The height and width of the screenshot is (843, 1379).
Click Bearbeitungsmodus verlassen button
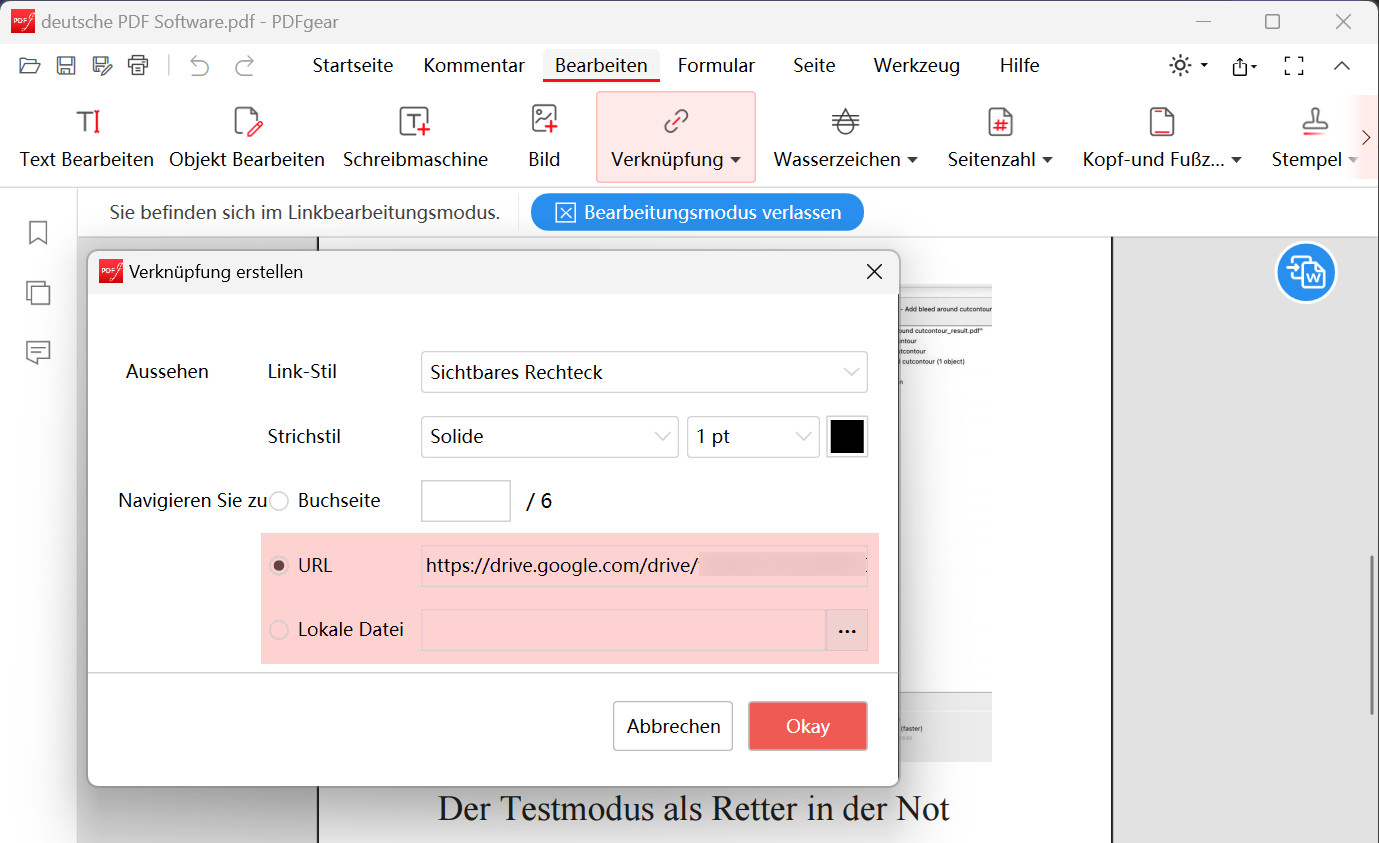click(697, 213)
